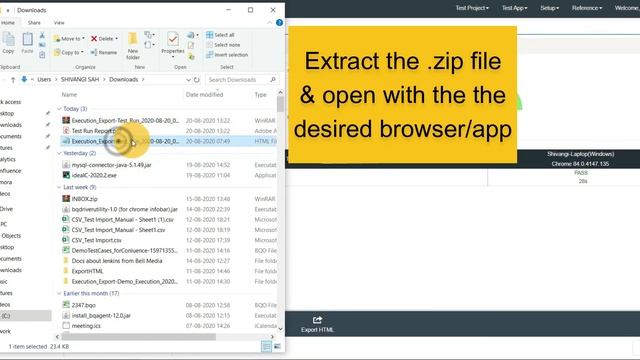Click the Rename button in ribbon
The height and width of the screenshot is (360, 640).
(104, 52)
